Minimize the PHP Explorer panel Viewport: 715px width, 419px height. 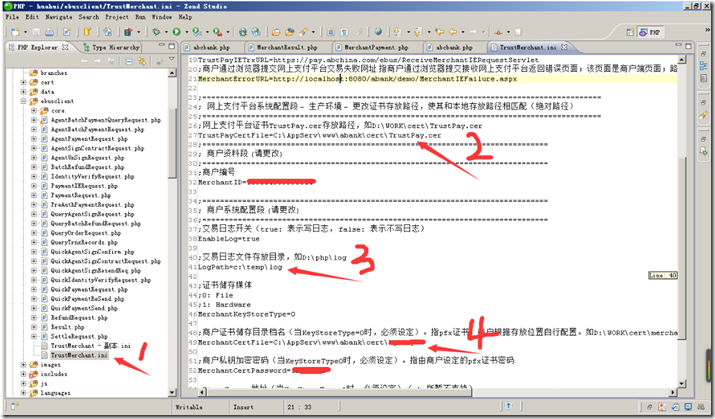161,46
